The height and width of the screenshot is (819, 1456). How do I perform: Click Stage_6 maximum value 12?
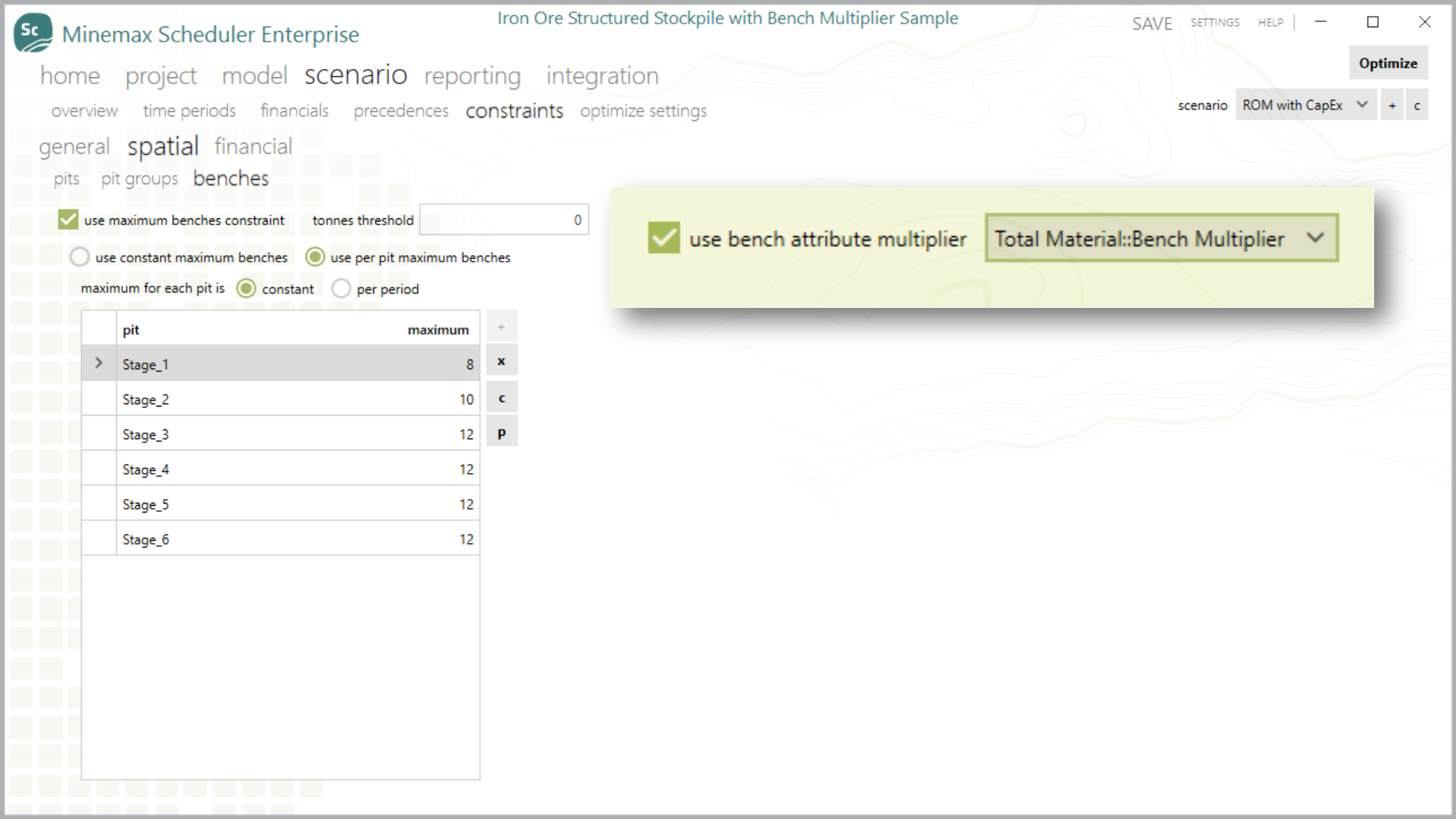pyautogui.click(x=466, y=538)
